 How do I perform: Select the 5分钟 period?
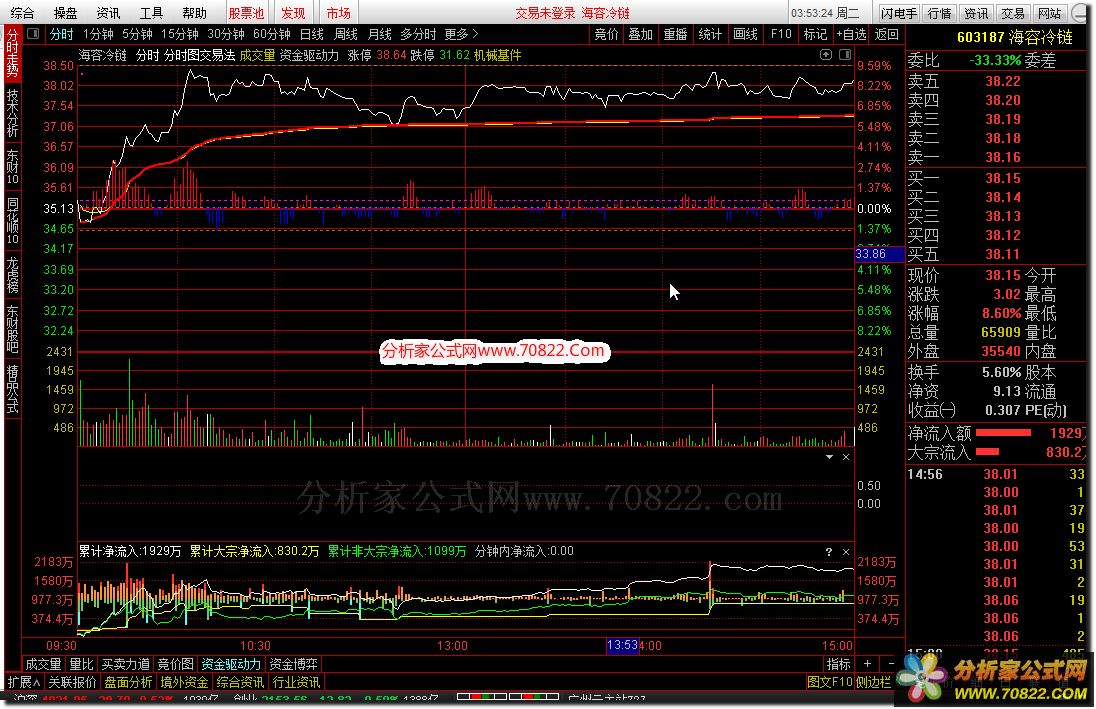(x=137, y=34)
